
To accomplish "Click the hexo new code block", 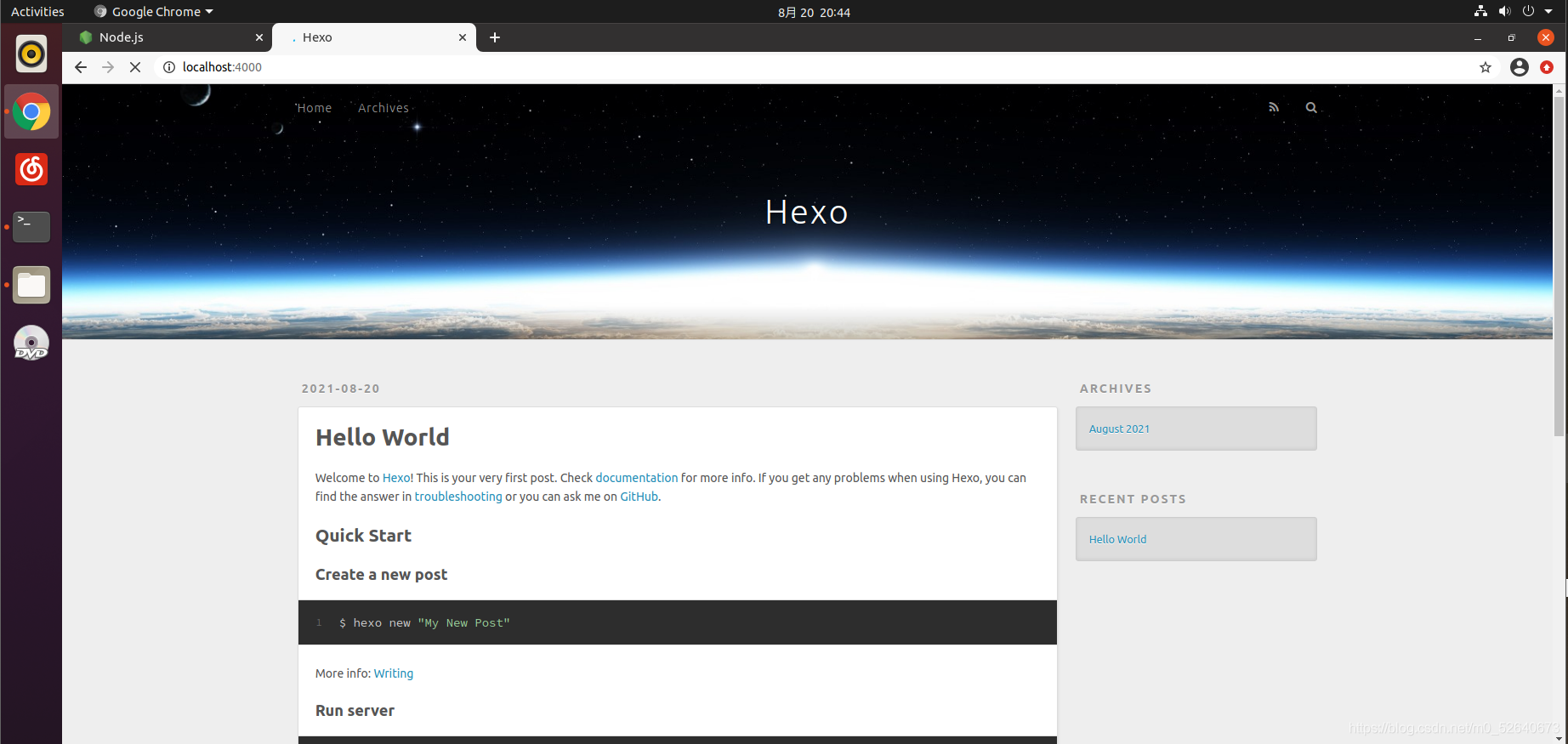I will pyautogui.click(x=678, y=622).
